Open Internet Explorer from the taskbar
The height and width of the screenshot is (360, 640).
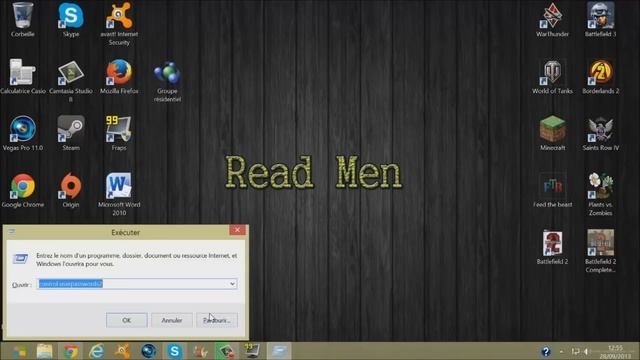coord(96,351)
